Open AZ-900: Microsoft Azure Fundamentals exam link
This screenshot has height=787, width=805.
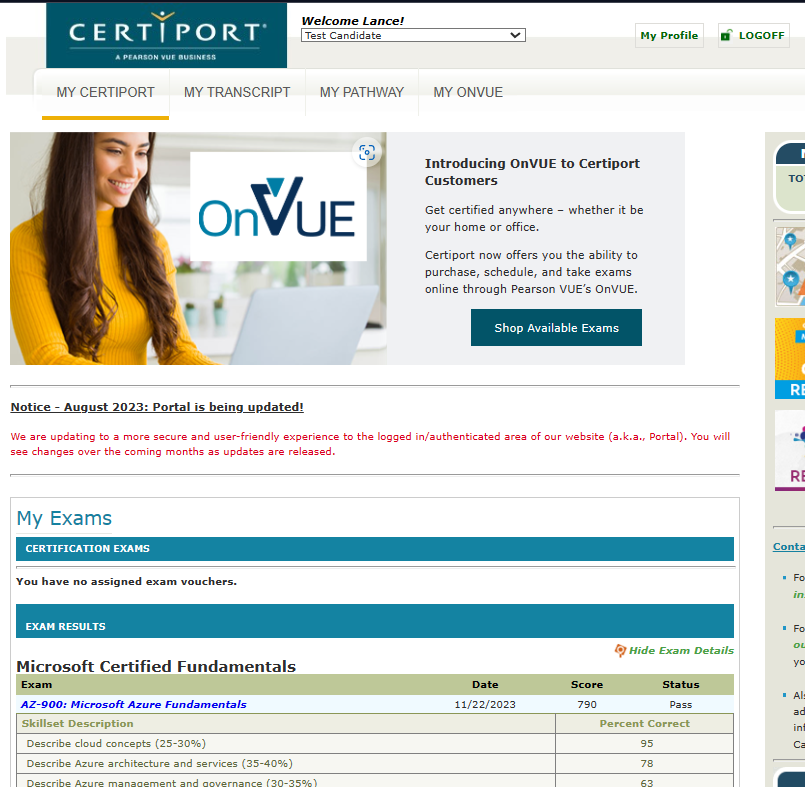point(133,704)
